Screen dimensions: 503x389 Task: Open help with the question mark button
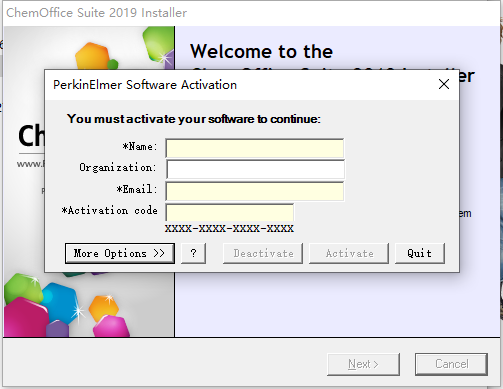193,253
